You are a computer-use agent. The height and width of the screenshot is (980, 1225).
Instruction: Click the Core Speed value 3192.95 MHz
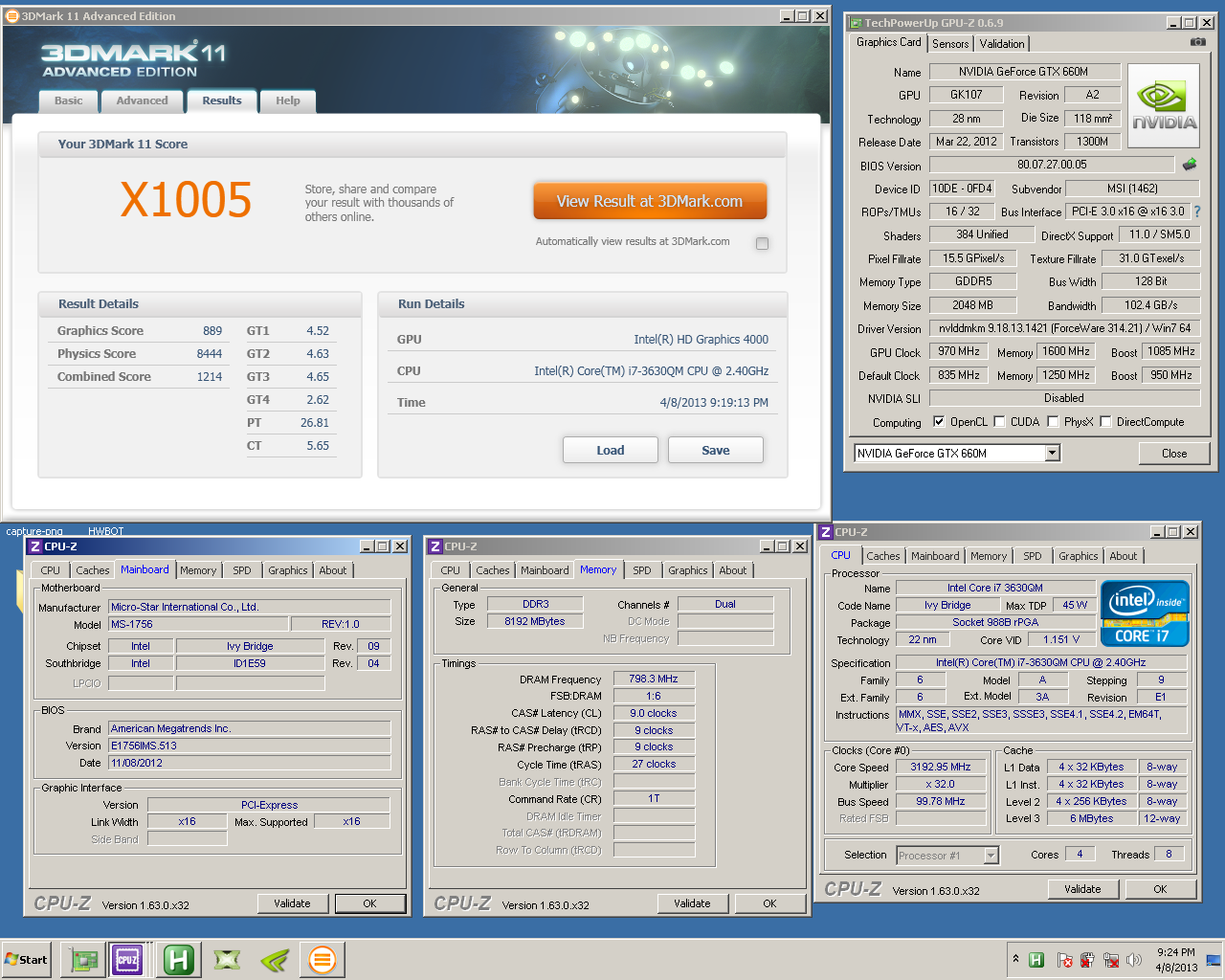tap(941, 767)
